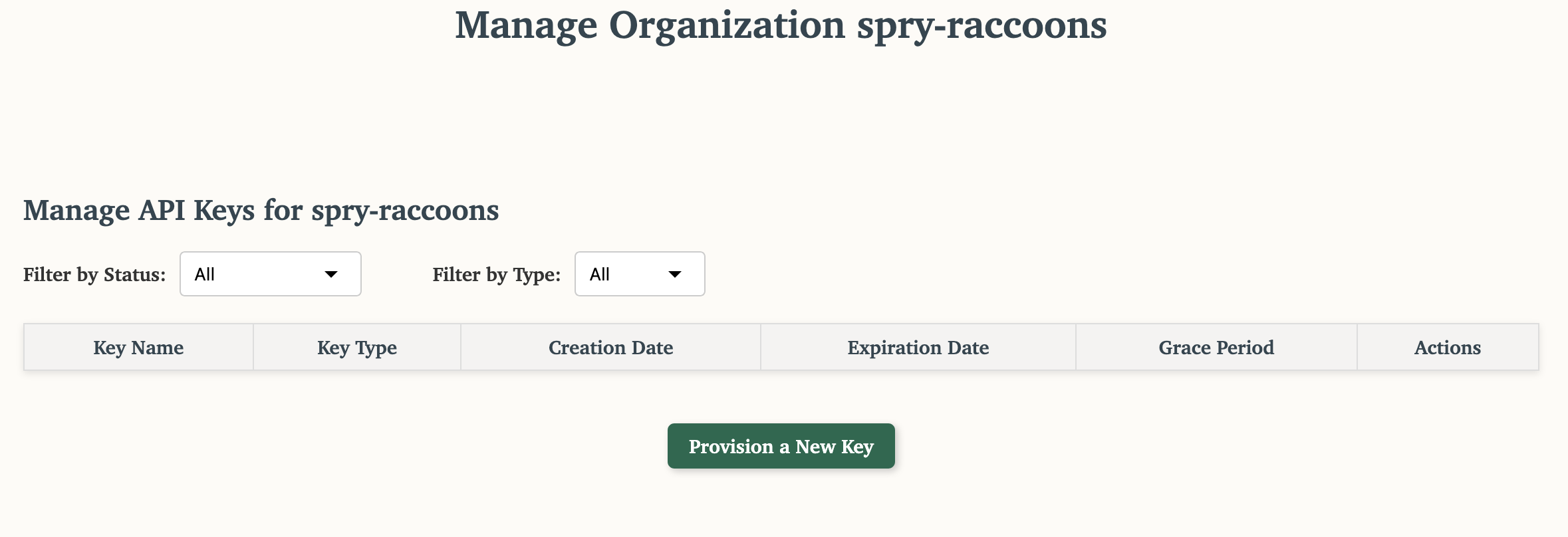Click 'Manage Organization' in the page title
1568x537 pixels.
pyautogui.click(x=650, y=26)
